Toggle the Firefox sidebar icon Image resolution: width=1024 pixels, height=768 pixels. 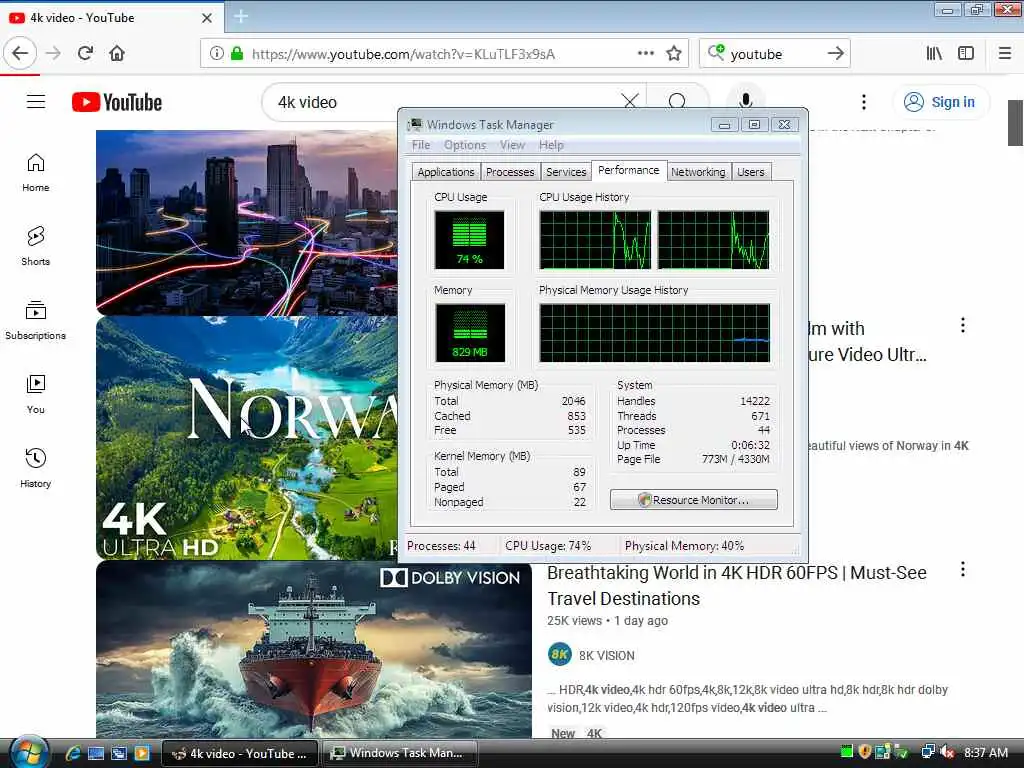(966, 54)
